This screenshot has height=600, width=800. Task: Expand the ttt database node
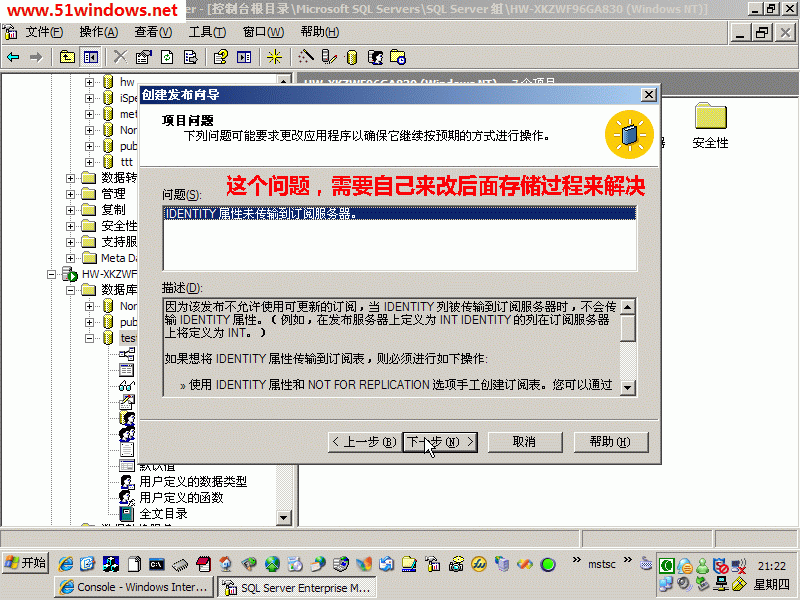click(x=90, y=162)
